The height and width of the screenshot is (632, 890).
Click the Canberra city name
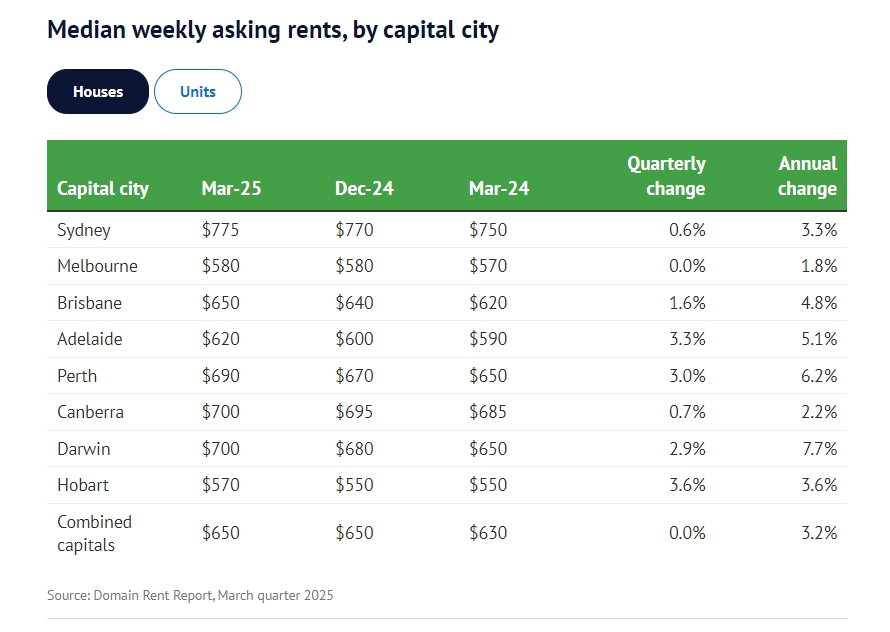(90, 412)
